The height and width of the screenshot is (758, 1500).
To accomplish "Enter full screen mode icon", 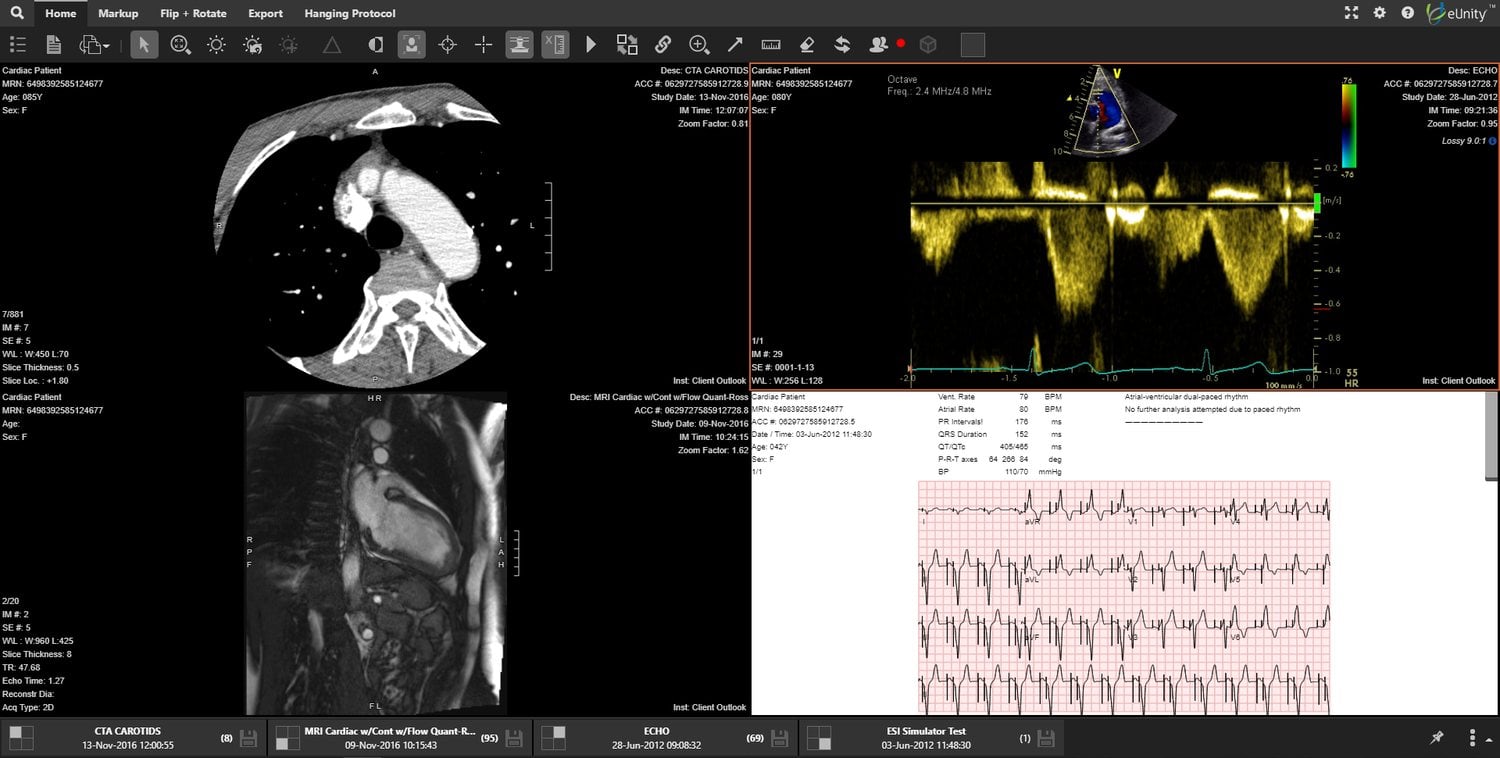I will point(1352,13).
